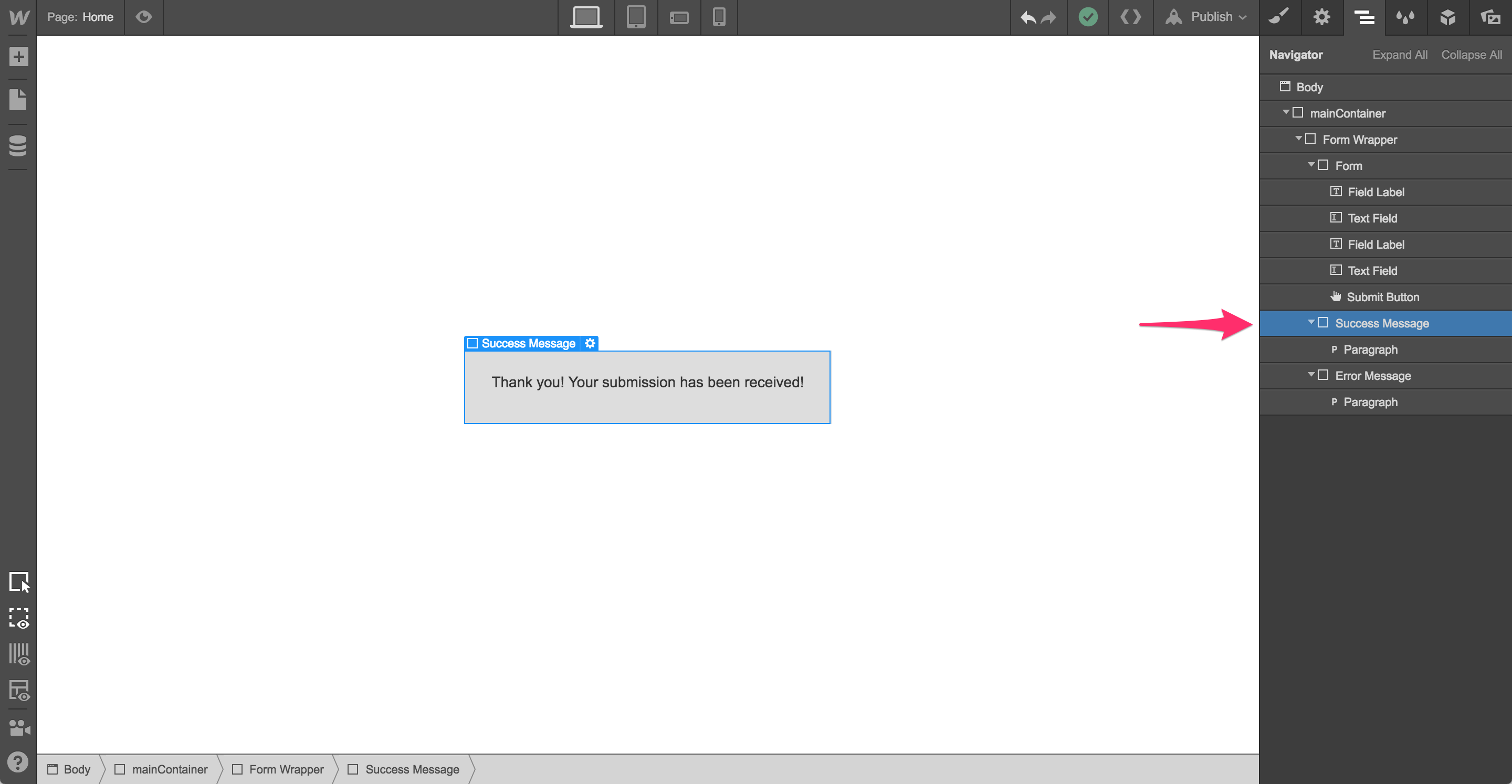Undo the last change
The image size is (1512, 784).
(x=1028, y=18)
